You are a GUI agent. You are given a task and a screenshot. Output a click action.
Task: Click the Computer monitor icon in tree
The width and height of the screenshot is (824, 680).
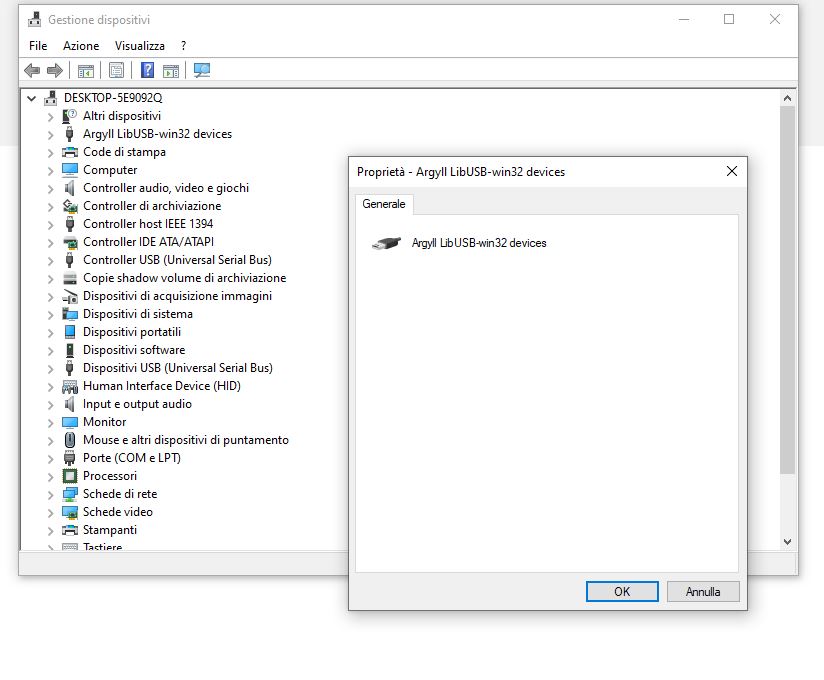coord(69,170)
